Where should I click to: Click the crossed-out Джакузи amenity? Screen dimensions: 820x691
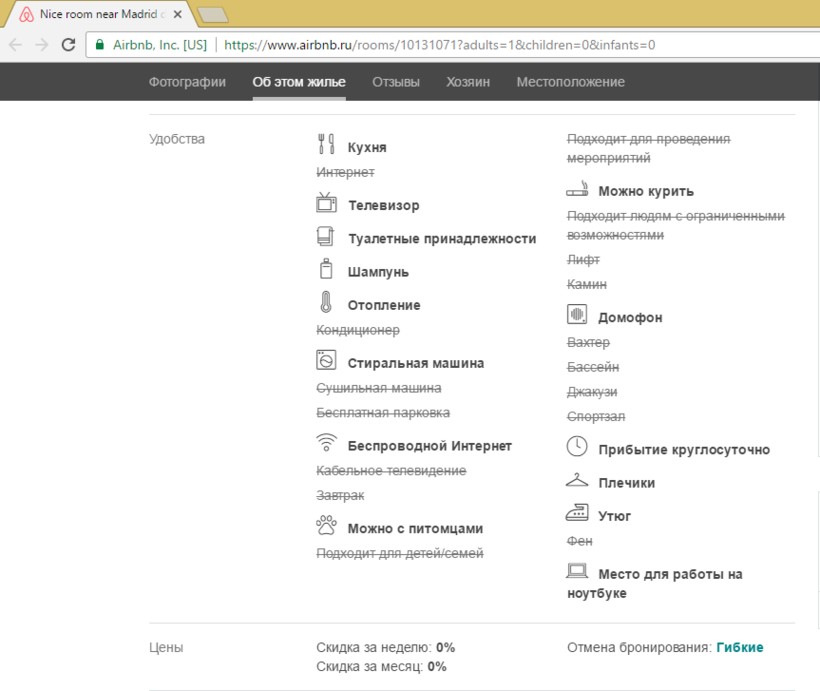(x=592, y=392)
